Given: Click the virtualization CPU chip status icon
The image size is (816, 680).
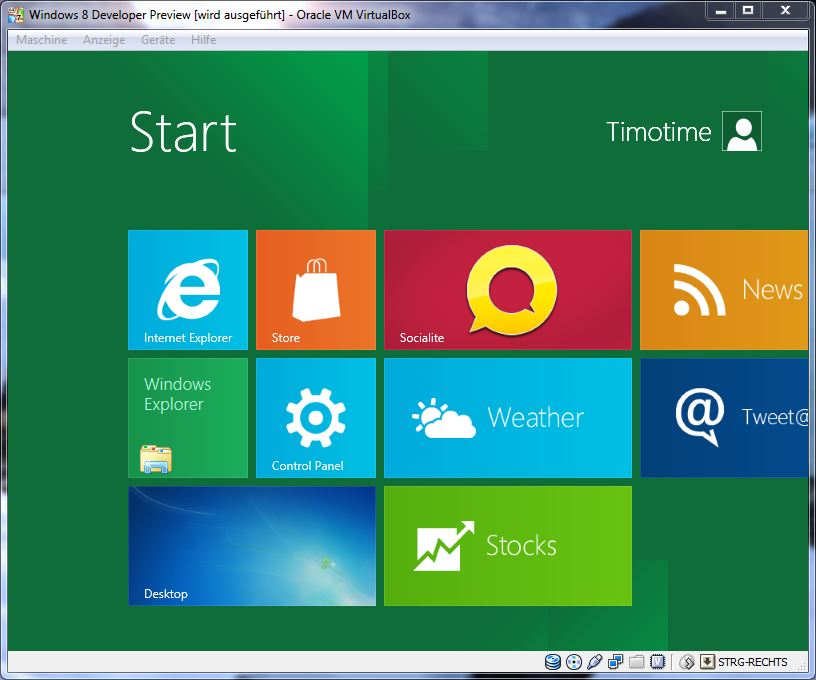Looking at the screenshot, I should [658, 662].
